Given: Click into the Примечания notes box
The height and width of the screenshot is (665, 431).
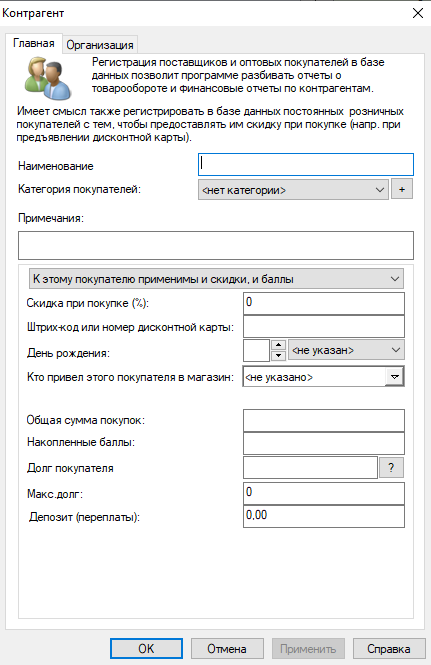Looking at the screenshot, I should tap(216, 245).
